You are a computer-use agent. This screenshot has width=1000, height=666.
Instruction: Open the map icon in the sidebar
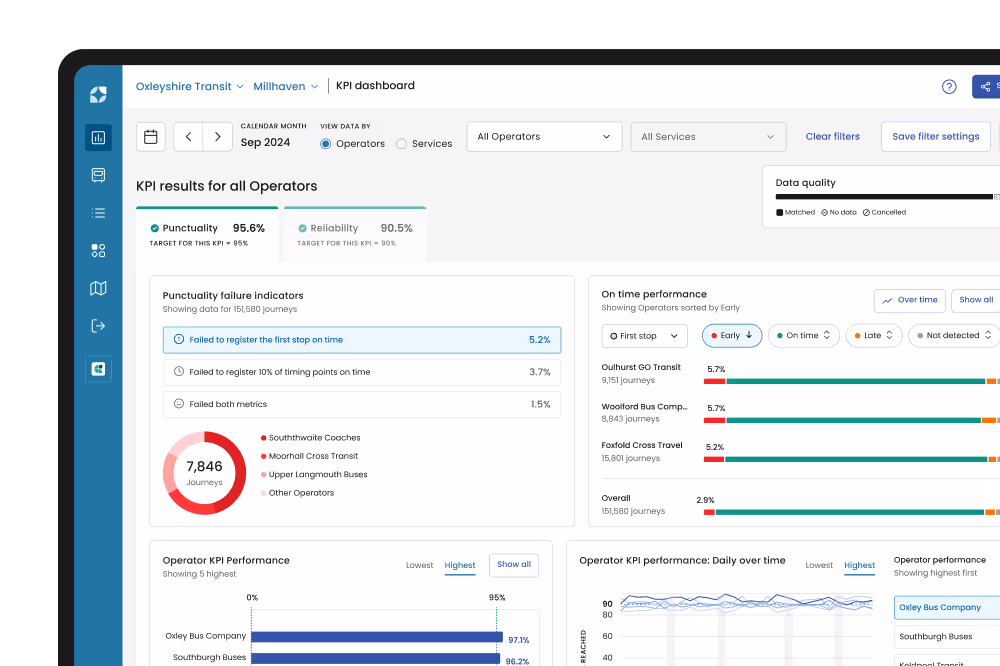coord(98,288)
